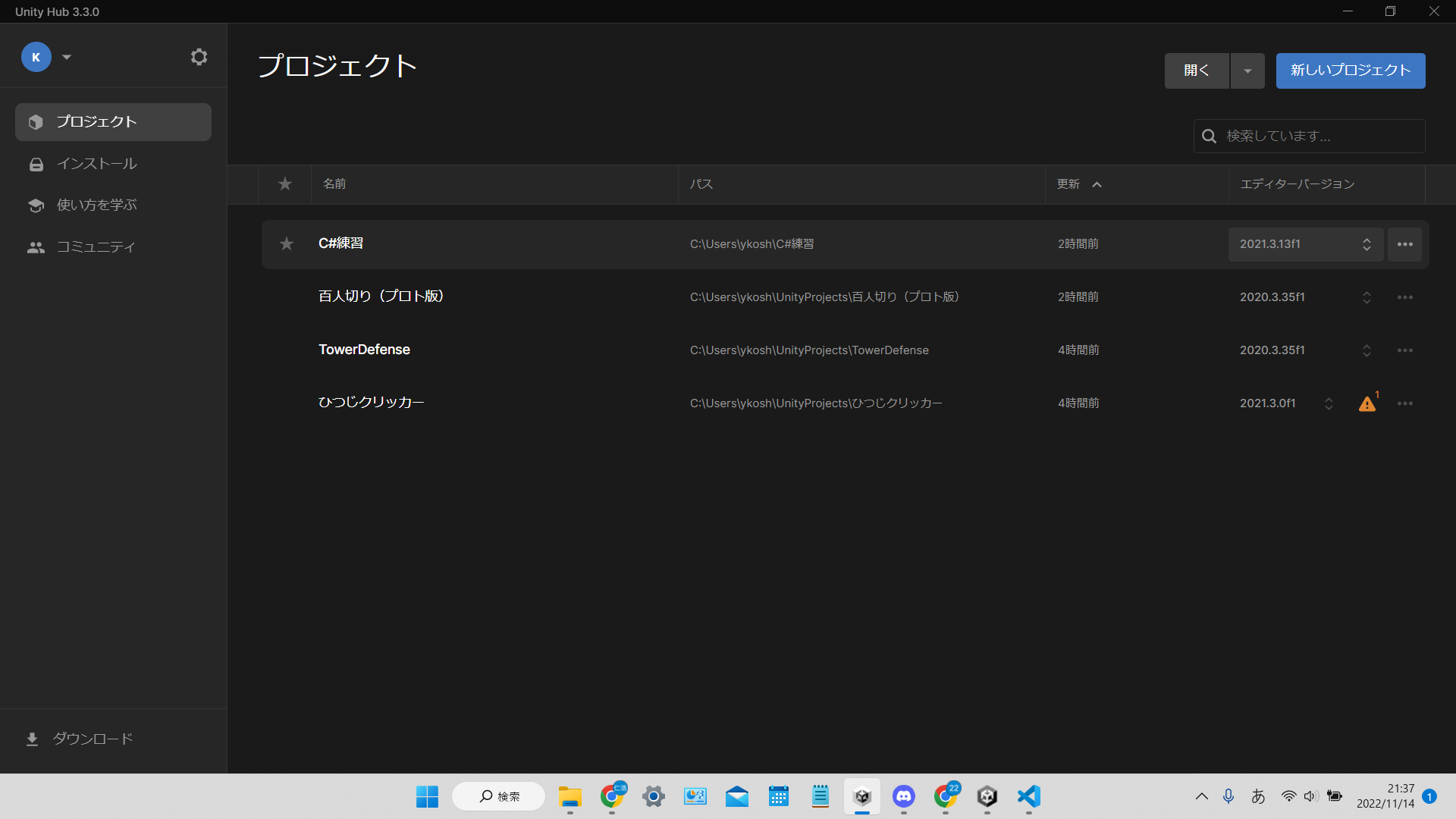Click the star column header to sort favorites

pos(284,184)
